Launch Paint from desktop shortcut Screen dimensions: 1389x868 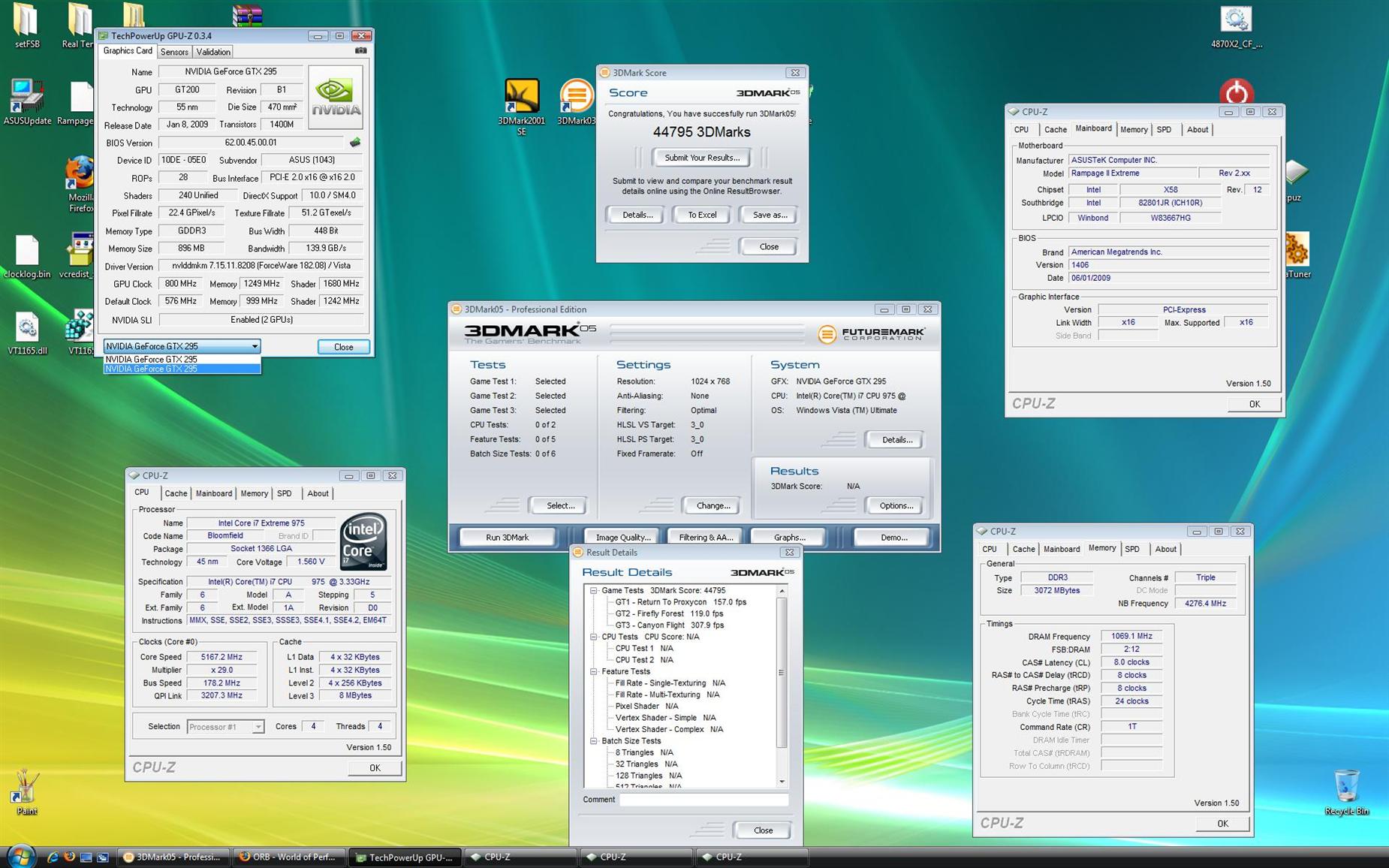tap(26, 792)
